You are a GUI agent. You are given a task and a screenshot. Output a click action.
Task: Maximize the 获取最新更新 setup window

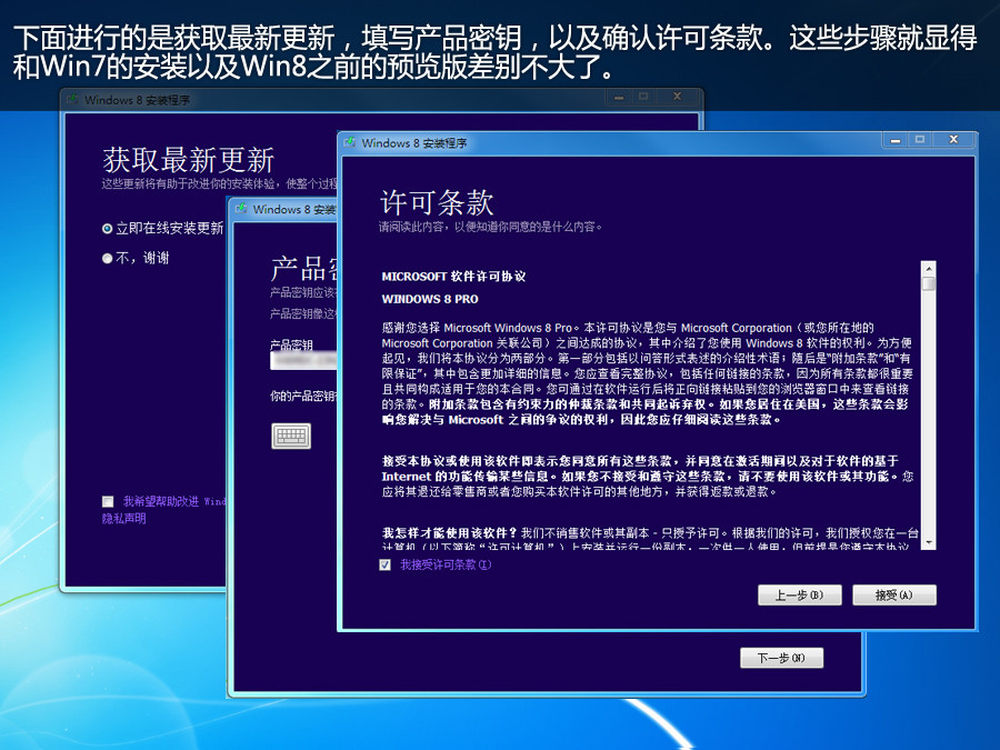click(643, 97)
